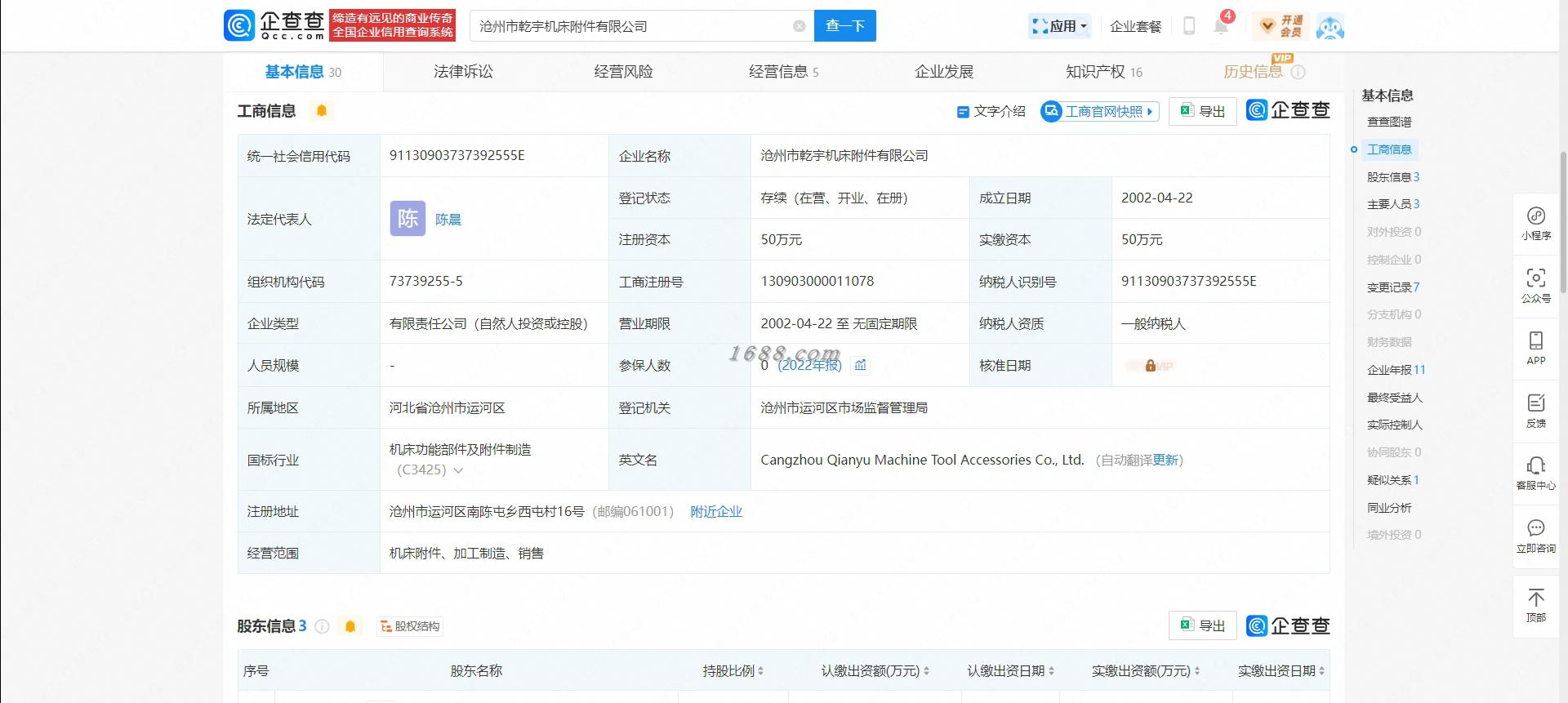Screen dimensions: 1568x703
Task: Go to 实际控制人 in side navigation
Action: tap(1395, 425)
